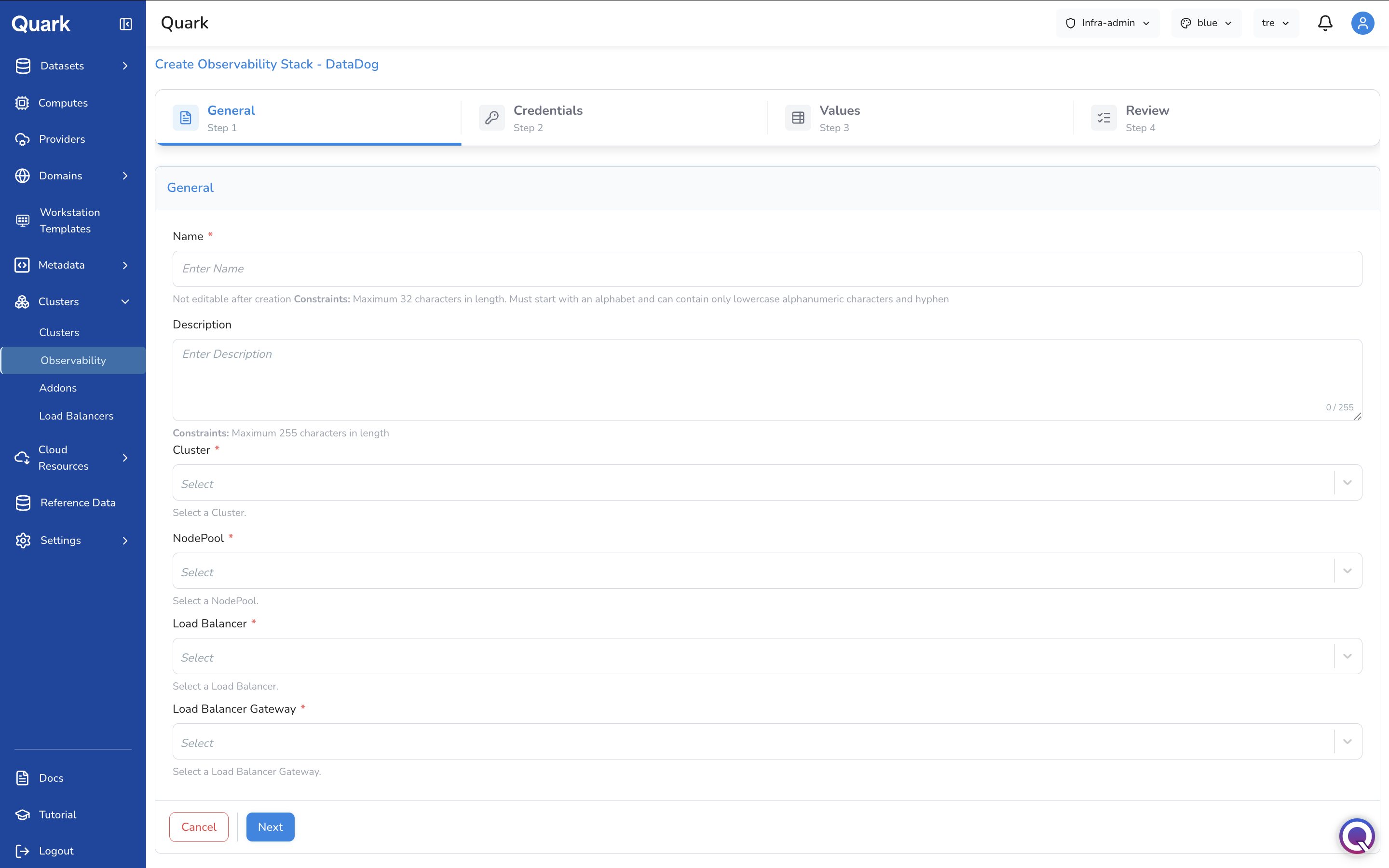
Task: Open the Load Balancer select dropdown
Action: (x=767, y=656)
